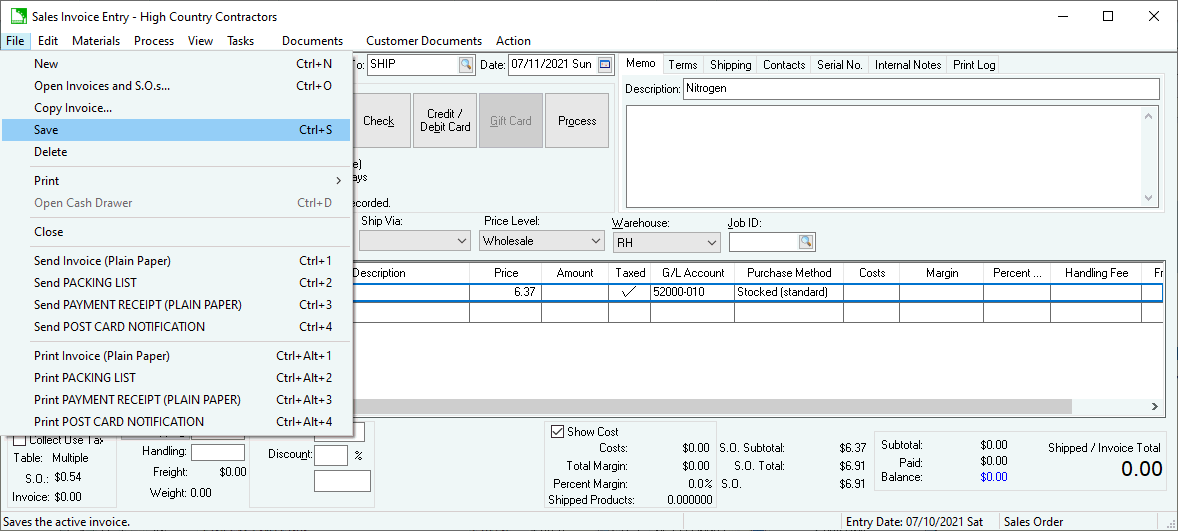
Task: Open the Warehouse dropdown list
Action: 711,243
